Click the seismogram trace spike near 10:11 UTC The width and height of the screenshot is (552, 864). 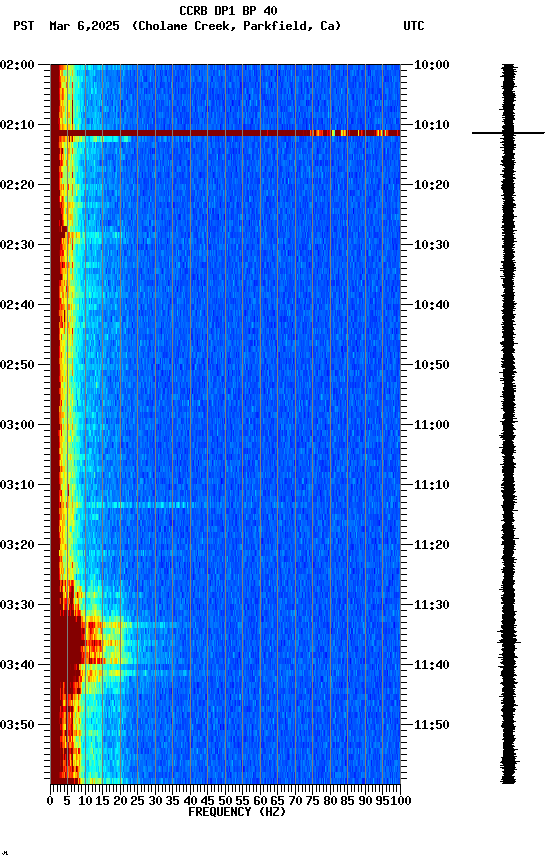pyautogui.click(x=508, y=133)
